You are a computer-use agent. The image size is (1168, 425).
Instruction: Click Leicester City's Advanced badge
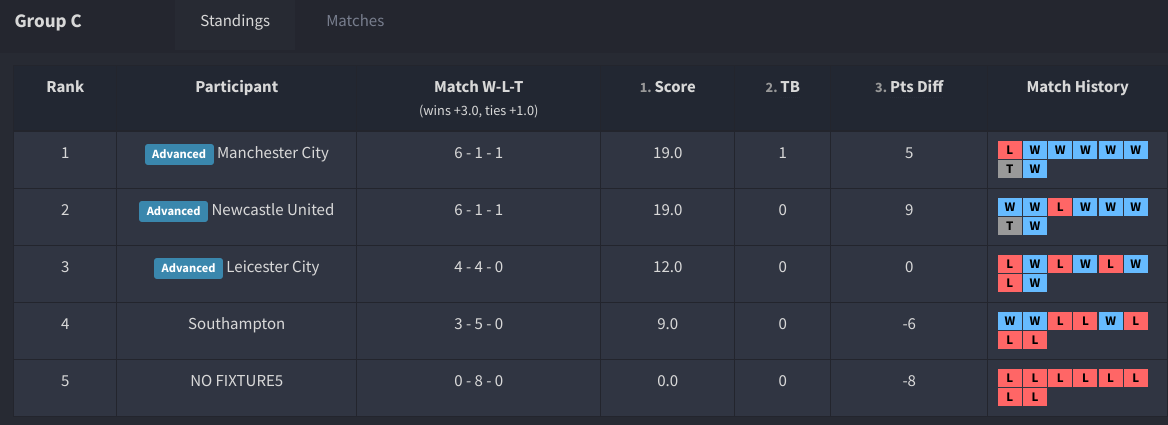coord(188,268)
